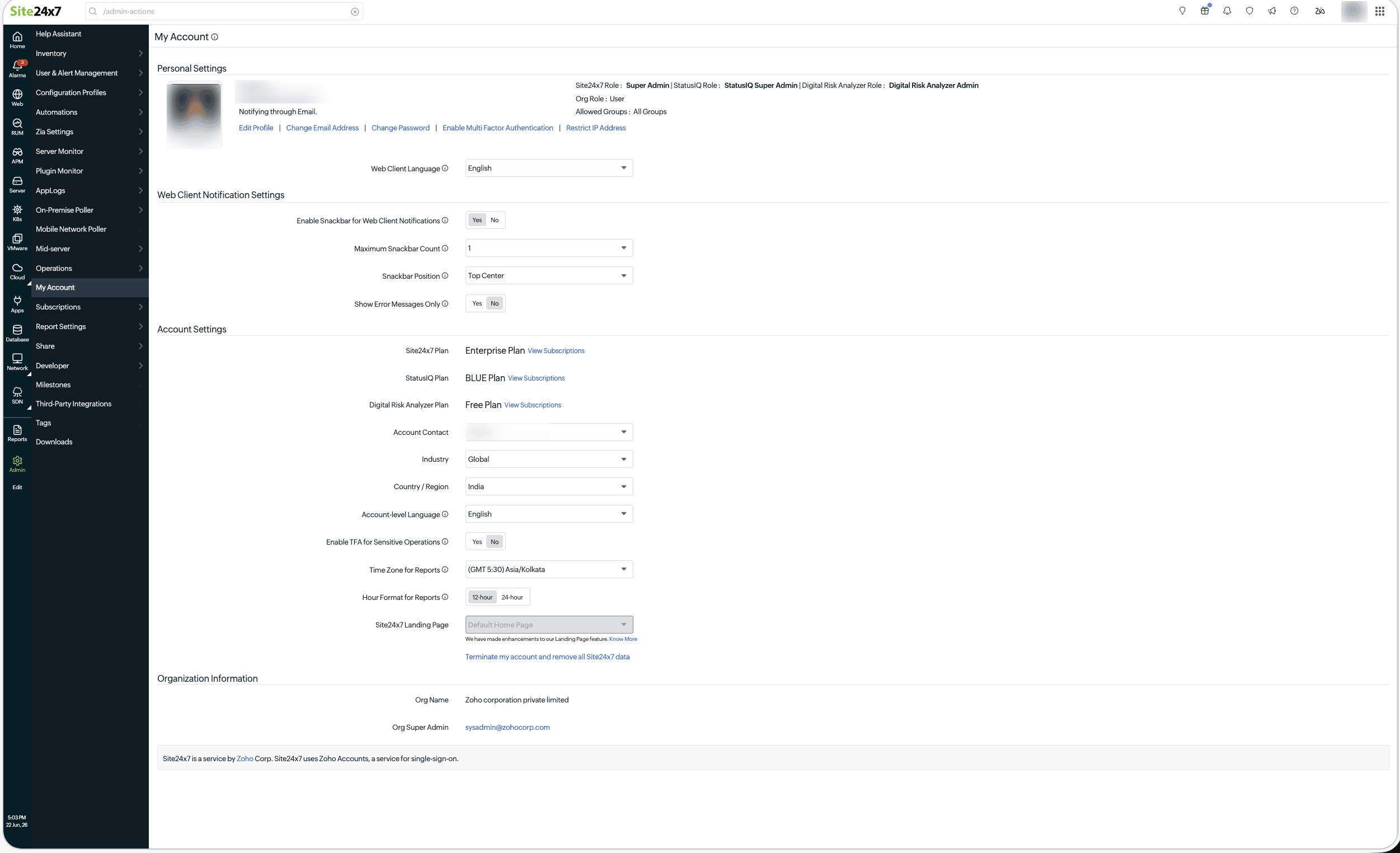Set Show Error Messages Only to Yes
The height and width of the screenshot is (853, 1400).
point(477,303)
